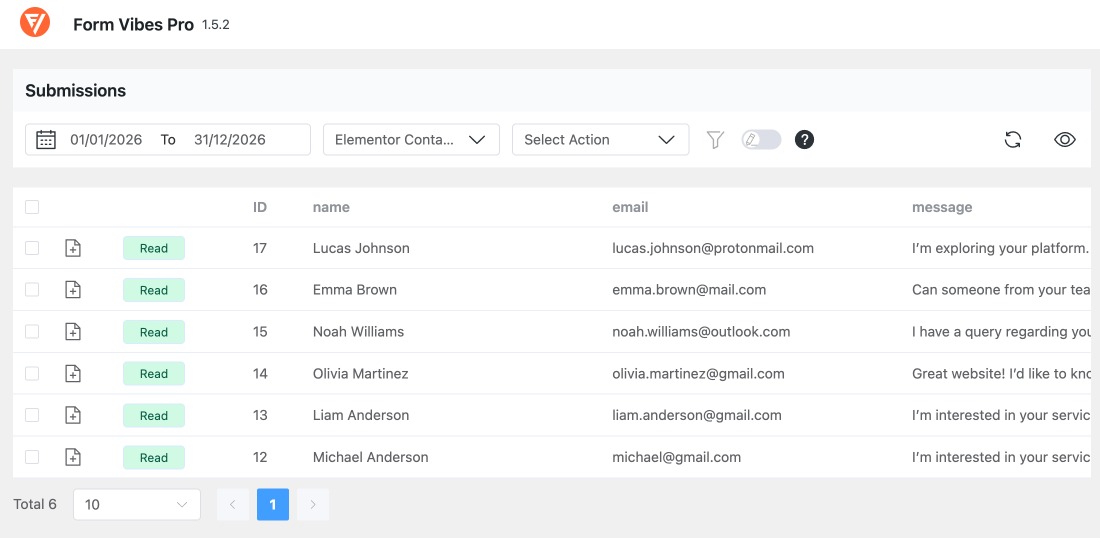
Task: Click the name Olivia Martinez
Action: 361,374
